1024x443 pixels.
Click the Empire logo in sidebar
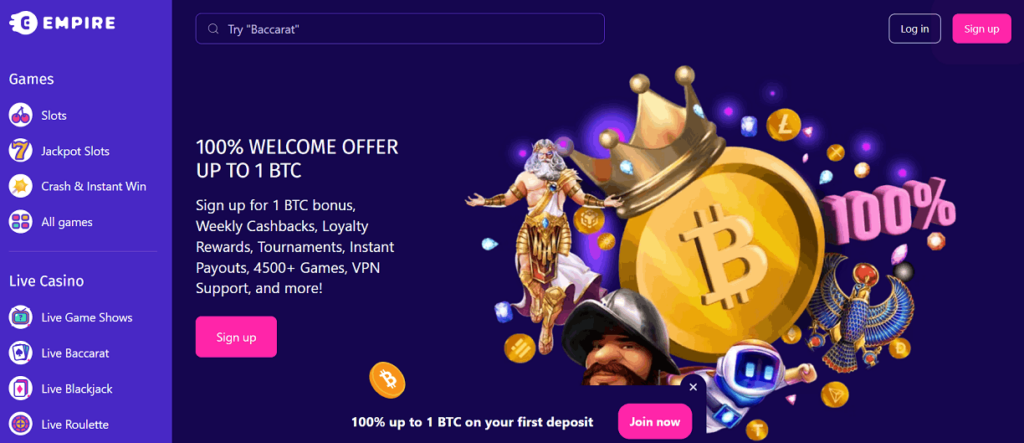(x=62, y=23)
